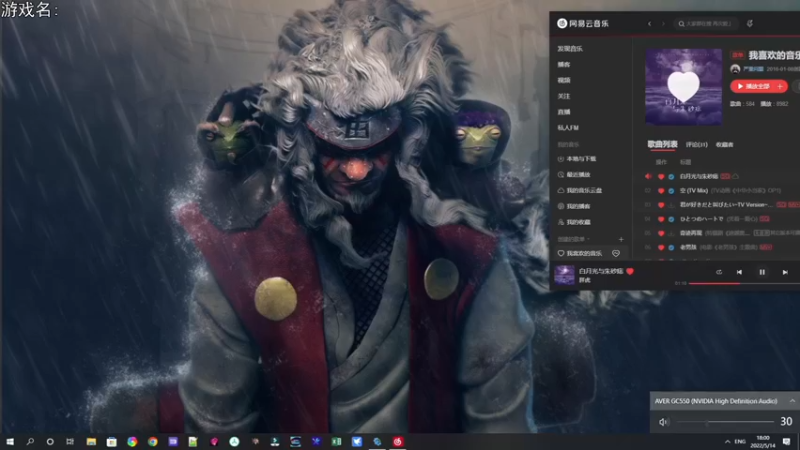Open 最近播放 in the sidebar

(574, 174)
